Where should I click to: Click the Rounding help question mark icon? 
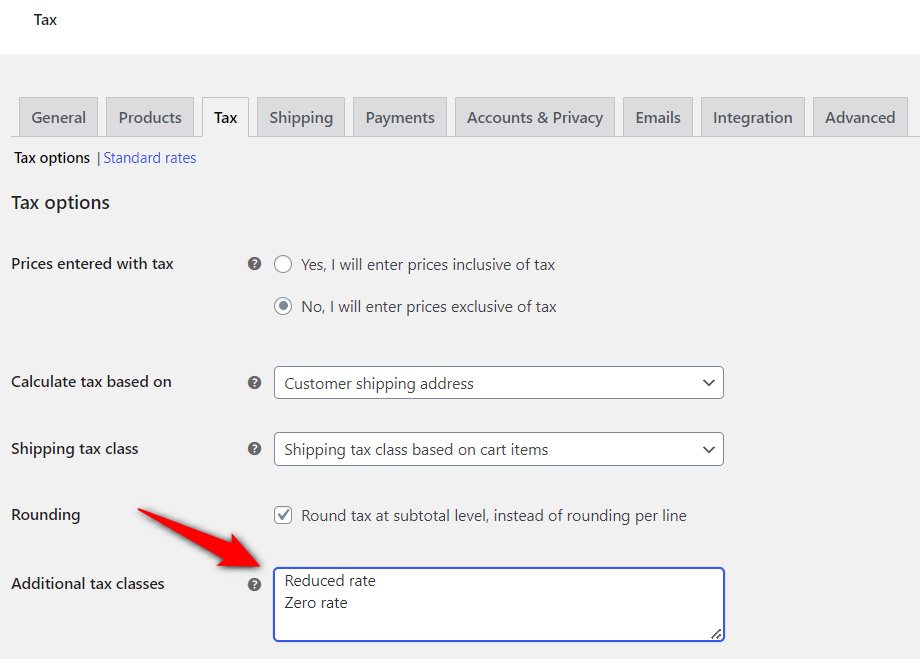[254, 515]
